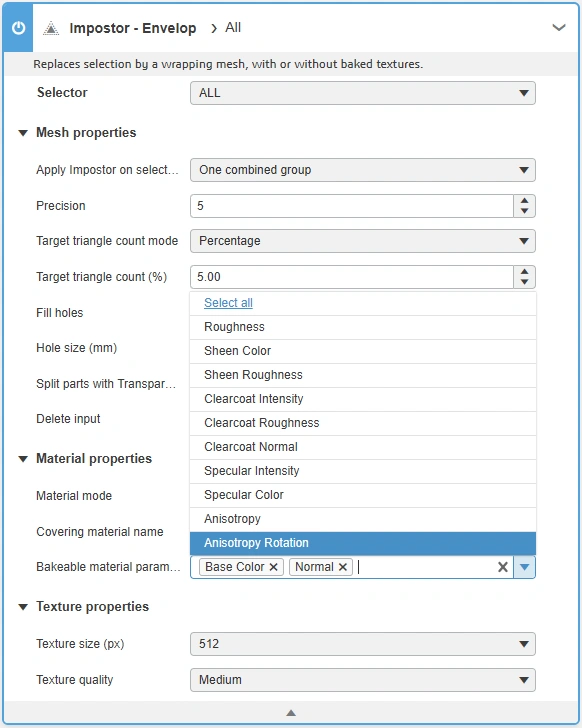
Task: Pick Clearcoat Normal from the list
Action: (x=363, y=447)
